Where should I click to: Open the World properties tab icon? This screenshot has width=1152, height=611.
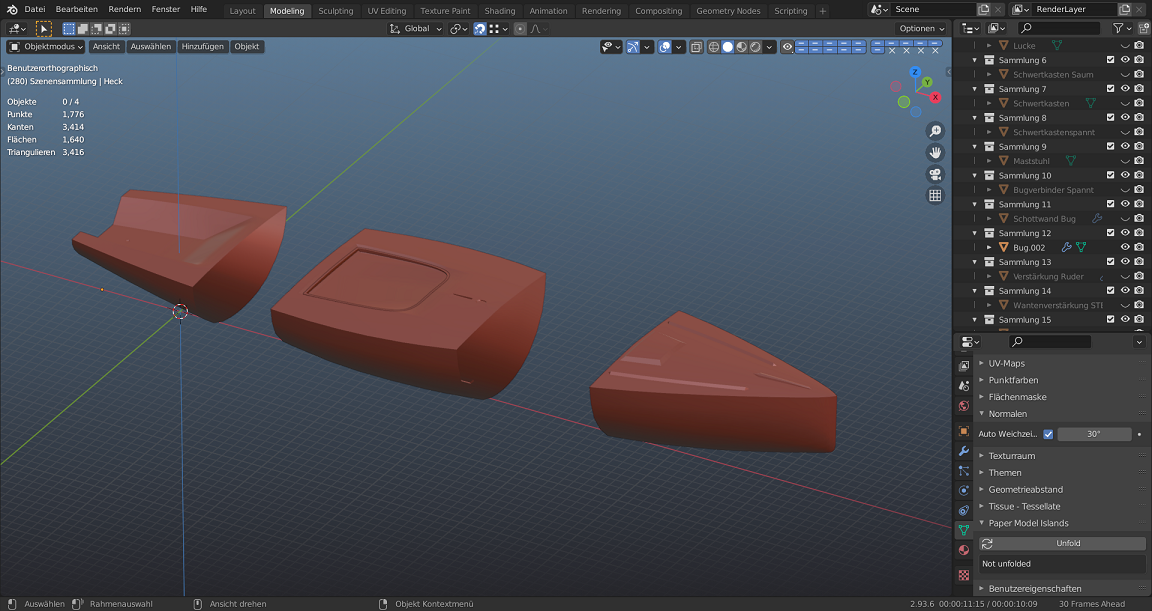(964, 406)
